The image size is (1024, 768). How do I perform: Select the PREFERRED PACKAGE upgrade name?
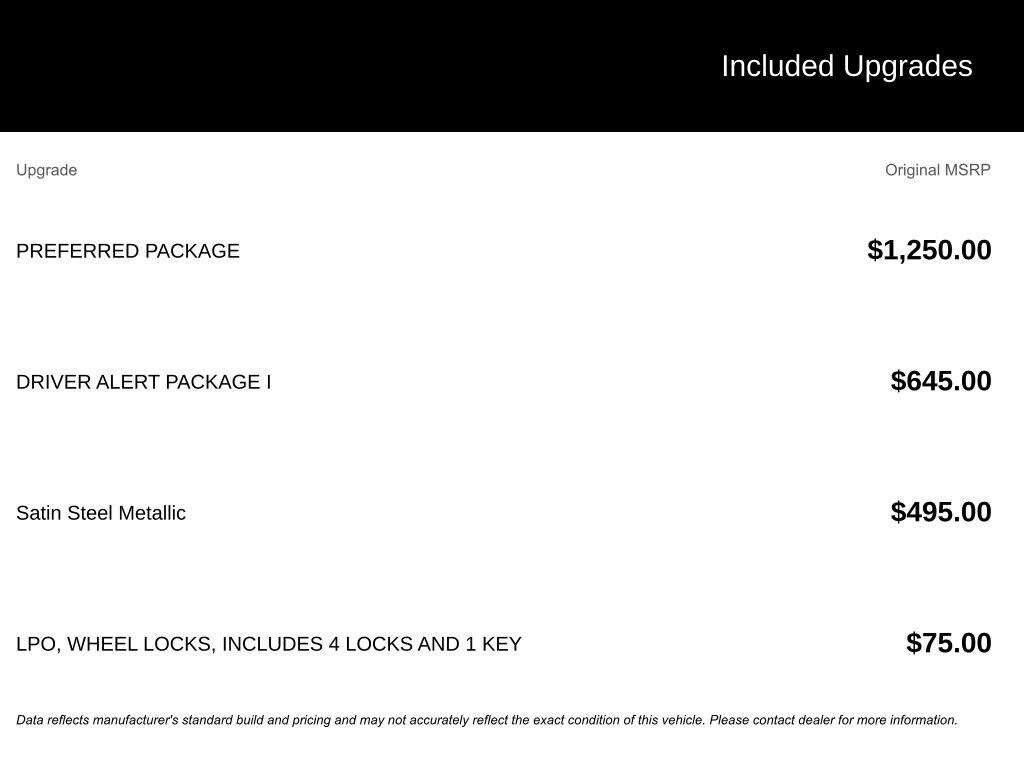pos(128,251)
